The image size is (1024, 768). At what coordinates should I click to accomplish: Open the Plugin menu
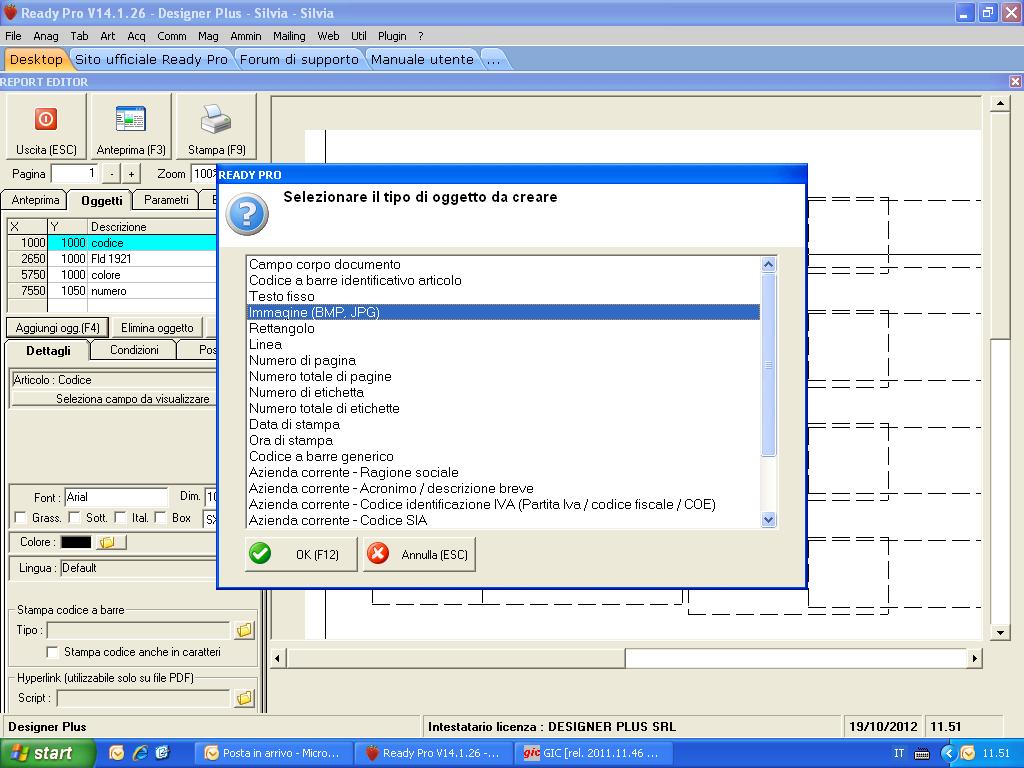click(x=392, y=36)
